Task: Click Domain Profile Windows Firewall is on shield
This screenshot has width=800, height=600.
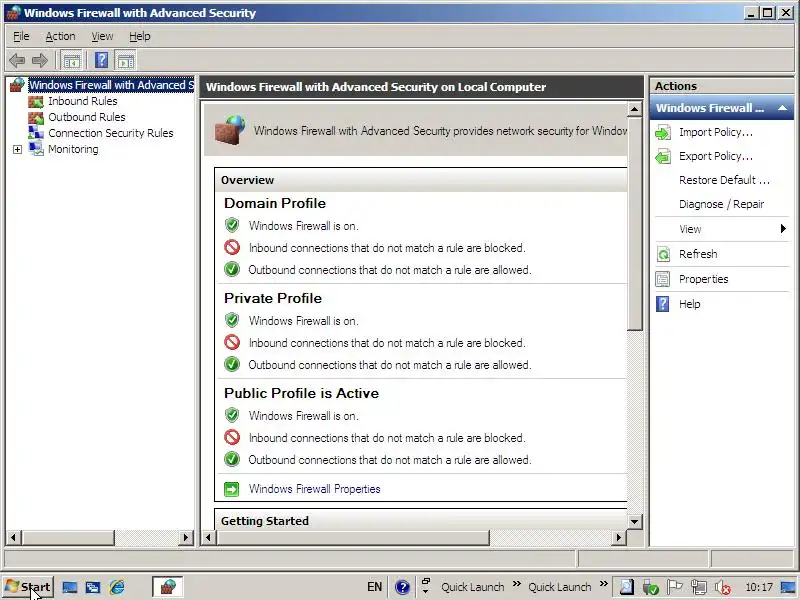Action: pos(232,225)
